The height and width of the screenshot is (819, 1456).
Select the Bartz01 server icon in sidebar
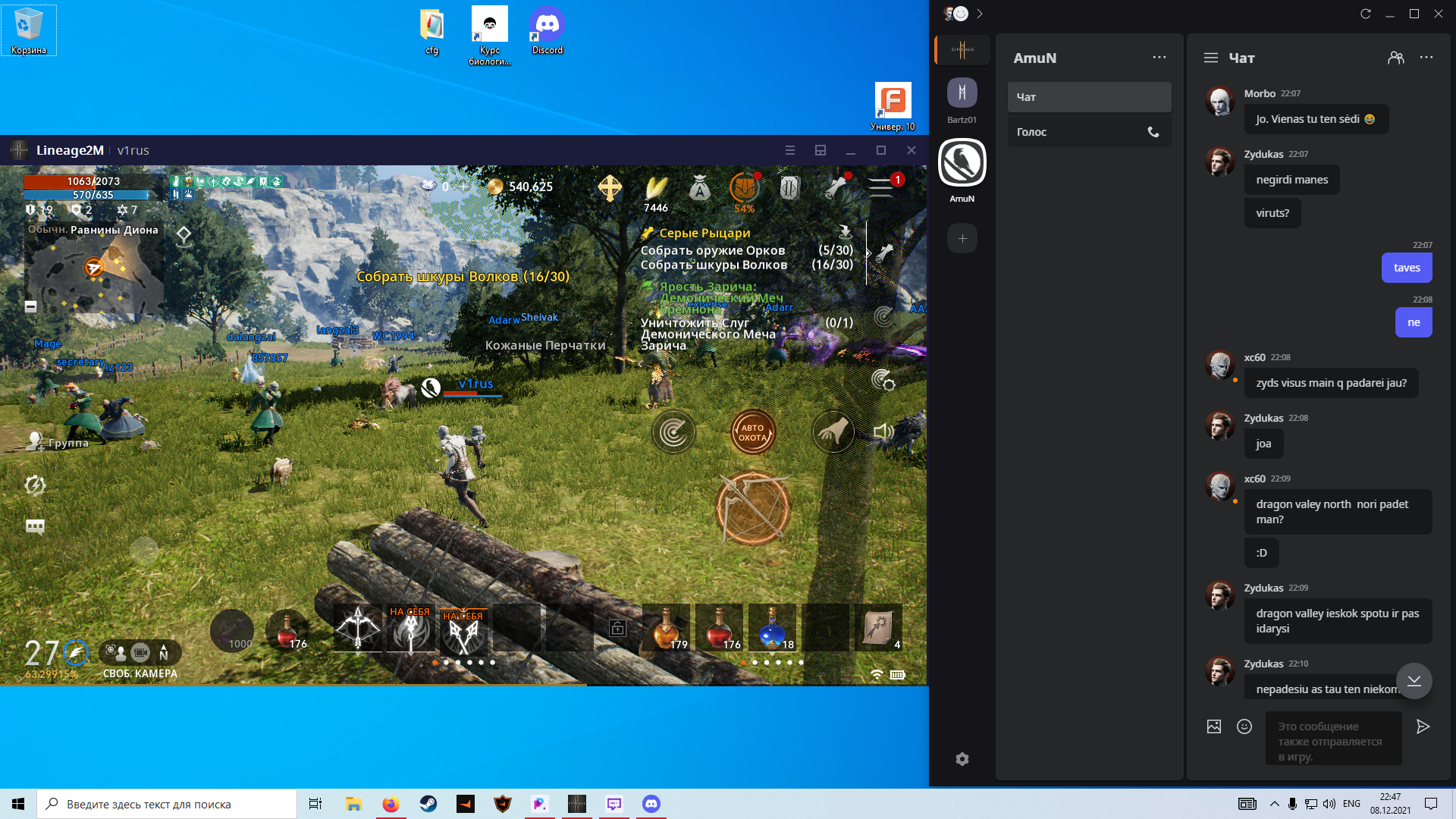point(962,93)
